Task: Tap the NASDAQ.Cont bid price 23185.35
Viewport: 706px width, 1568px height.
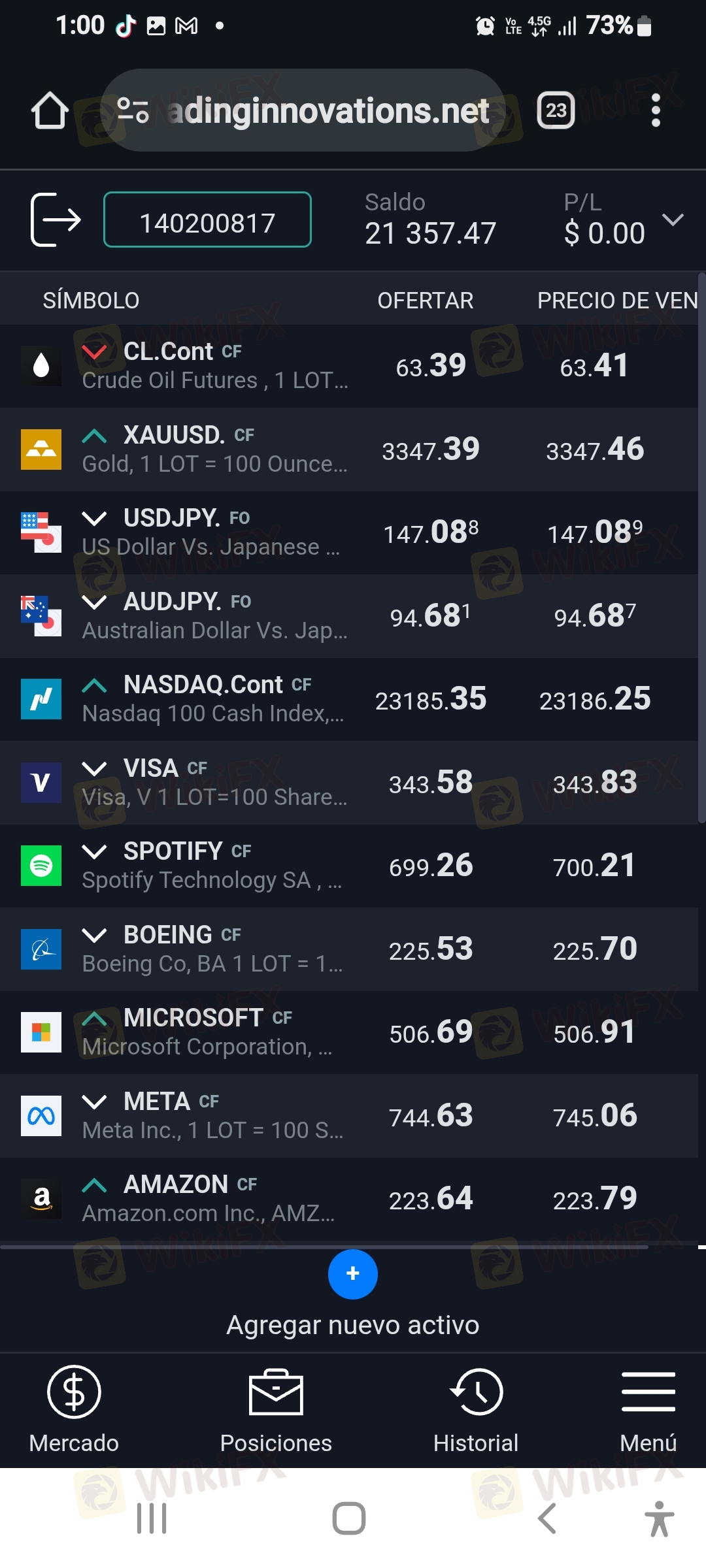Action: point(431,699)
